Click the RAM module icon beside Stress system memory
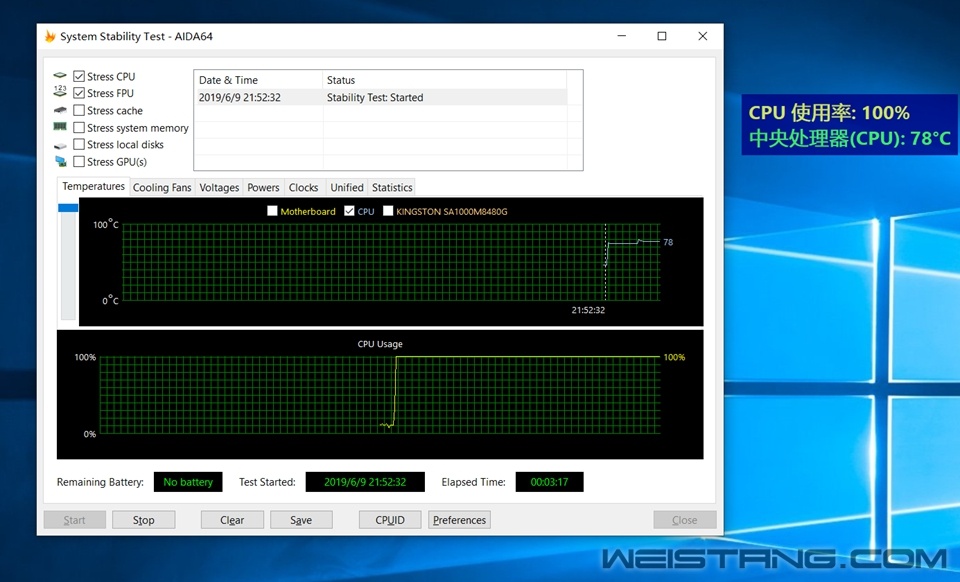The image size is (960, 582). pyautogui.click(x=60, y=127)
